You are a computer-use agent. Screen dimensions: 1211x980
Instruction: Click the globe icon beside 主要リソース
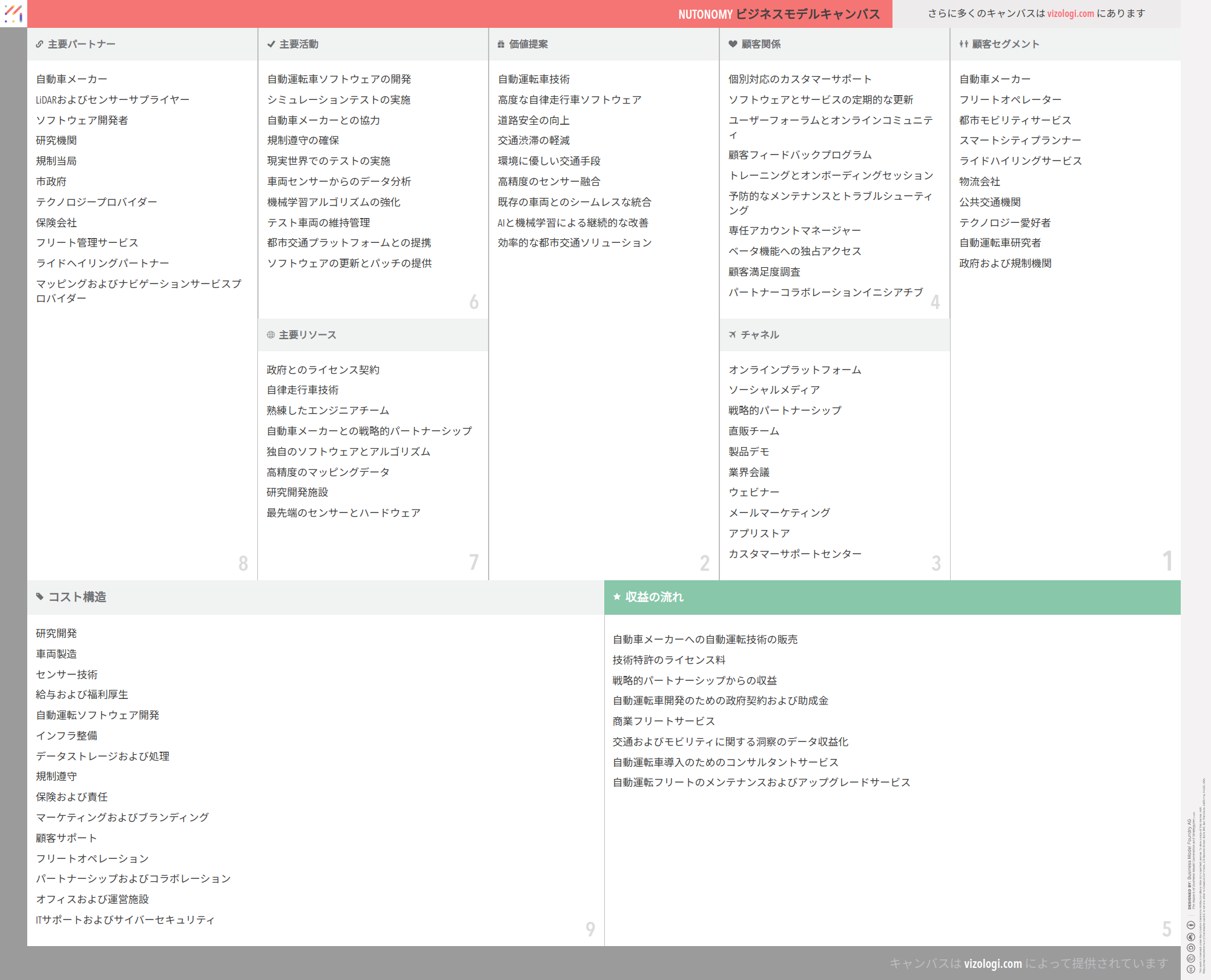click(271, 335)
